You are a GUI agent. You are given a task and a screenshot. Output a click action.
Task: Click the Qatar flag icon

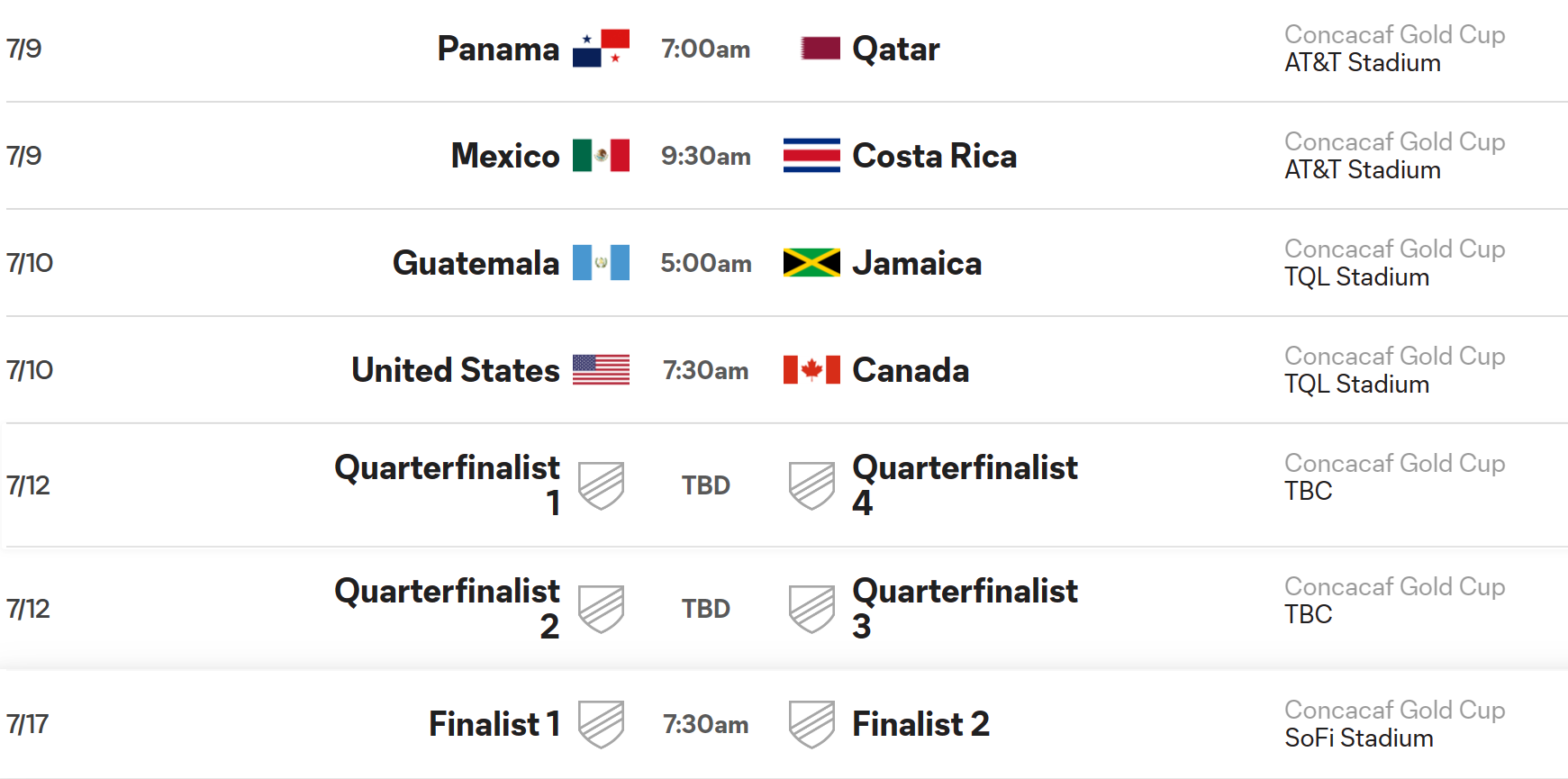pyautogui.click(x=820, y=49)
